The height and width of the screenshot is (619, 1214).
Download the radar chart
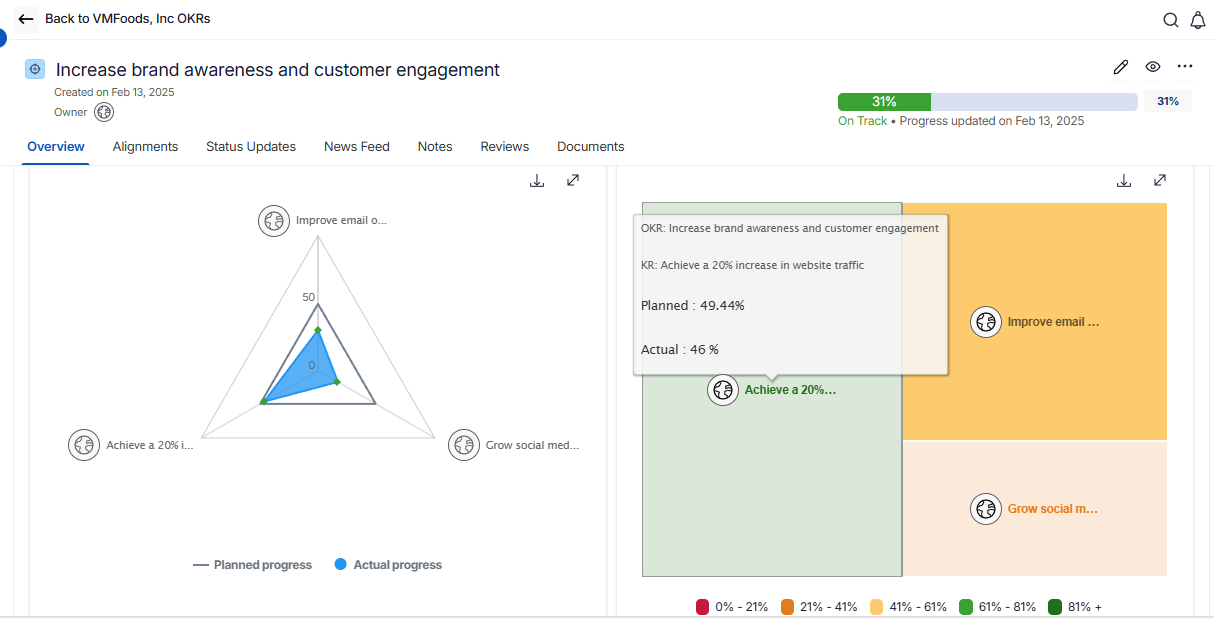[x=537, y=181]
